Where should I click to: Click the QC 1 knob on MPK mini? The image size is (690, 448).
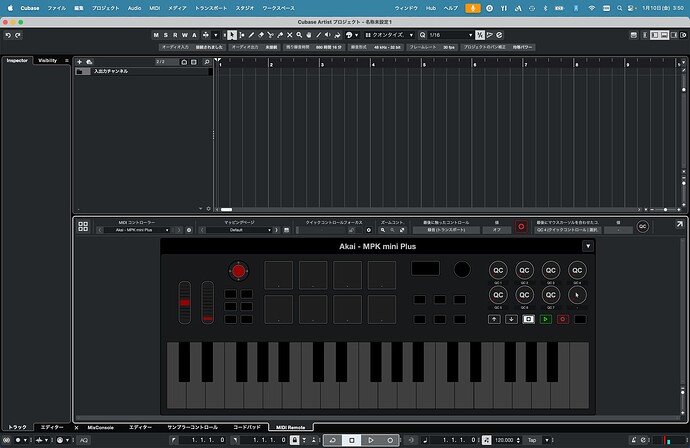coord(498,270)
